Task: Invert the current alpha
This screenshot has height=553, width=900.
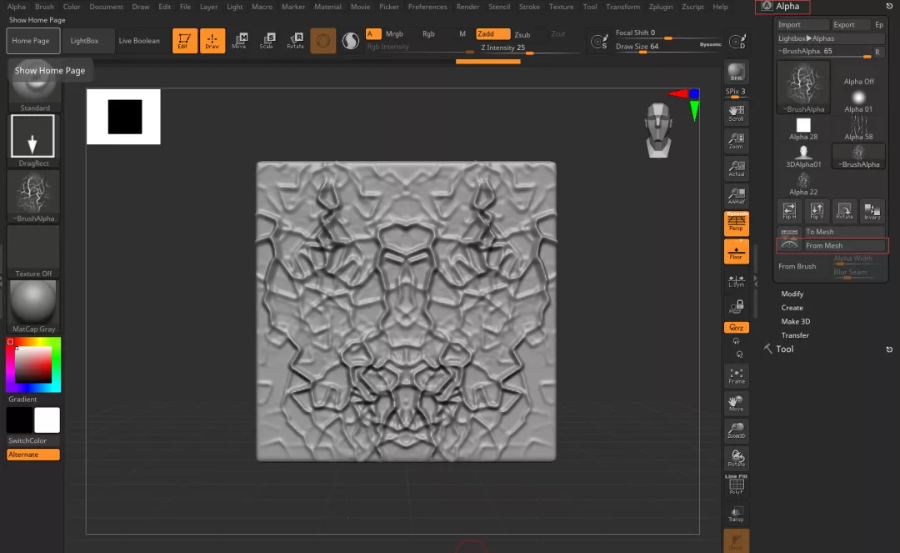Action: (872, 211)
